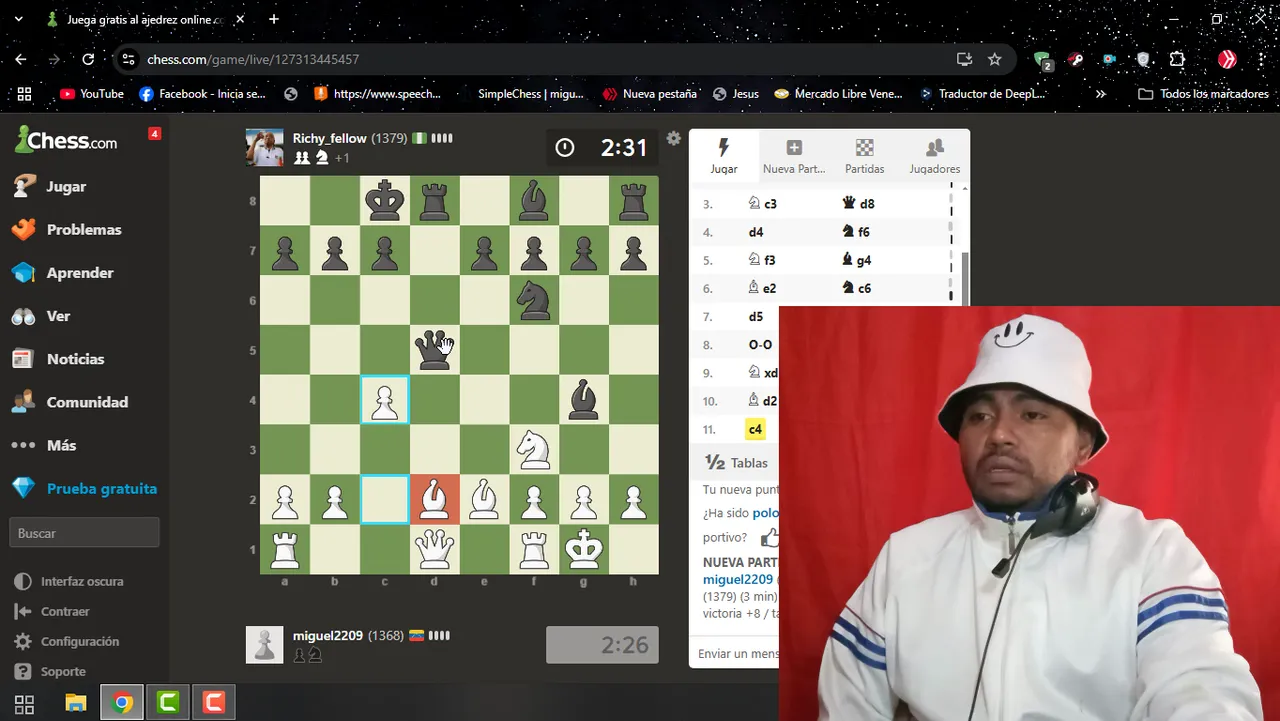Click the install app icon in the address bar
The image size is (1280, 721).
click(x=964, y=59)
